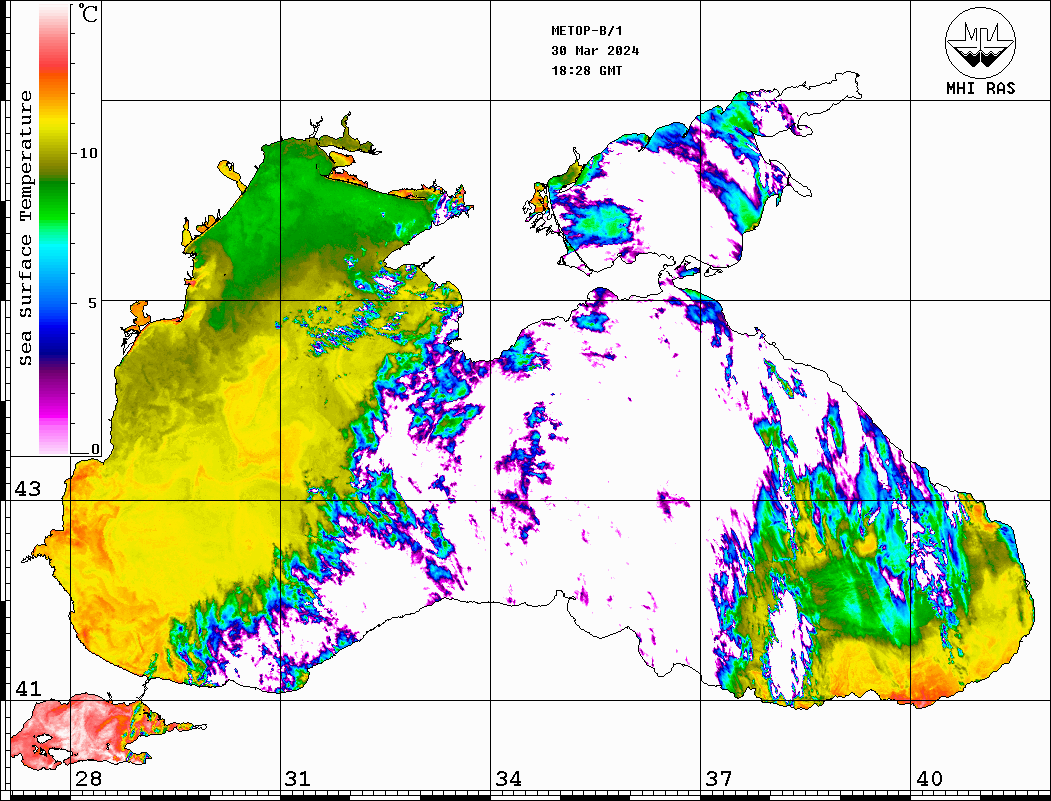Click longitude label '37'
The image size is (1051, 801).
[719, 779]
